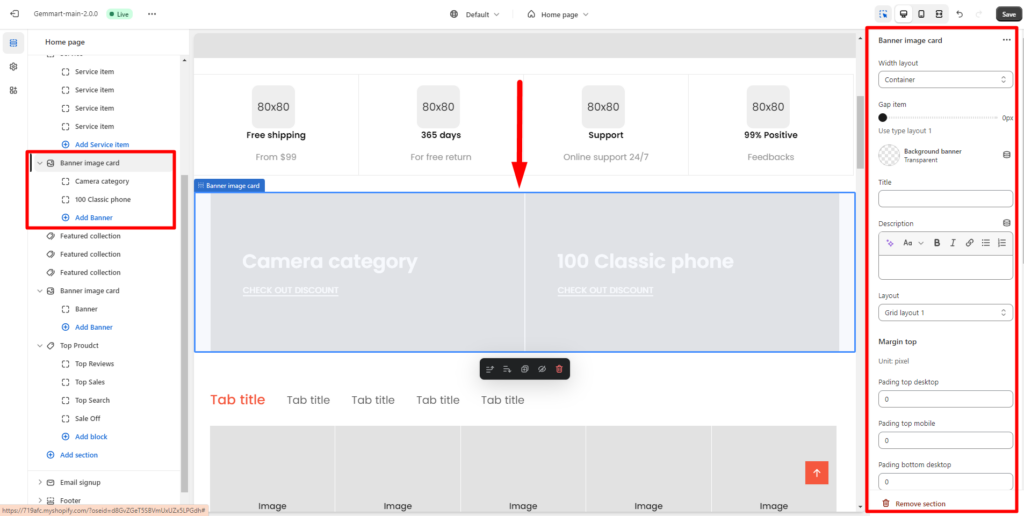Click the Gap item slider handle
1024x516 pixels.
[882, 118]
